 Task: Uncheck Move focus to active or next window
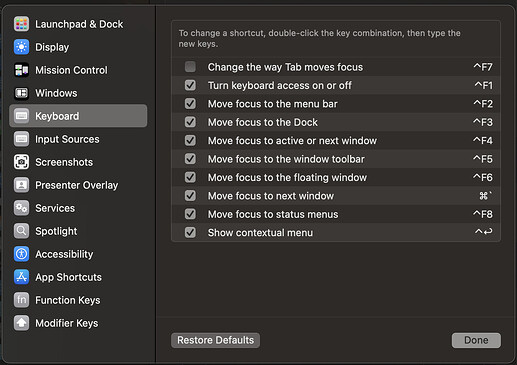(x=190, y=140)
